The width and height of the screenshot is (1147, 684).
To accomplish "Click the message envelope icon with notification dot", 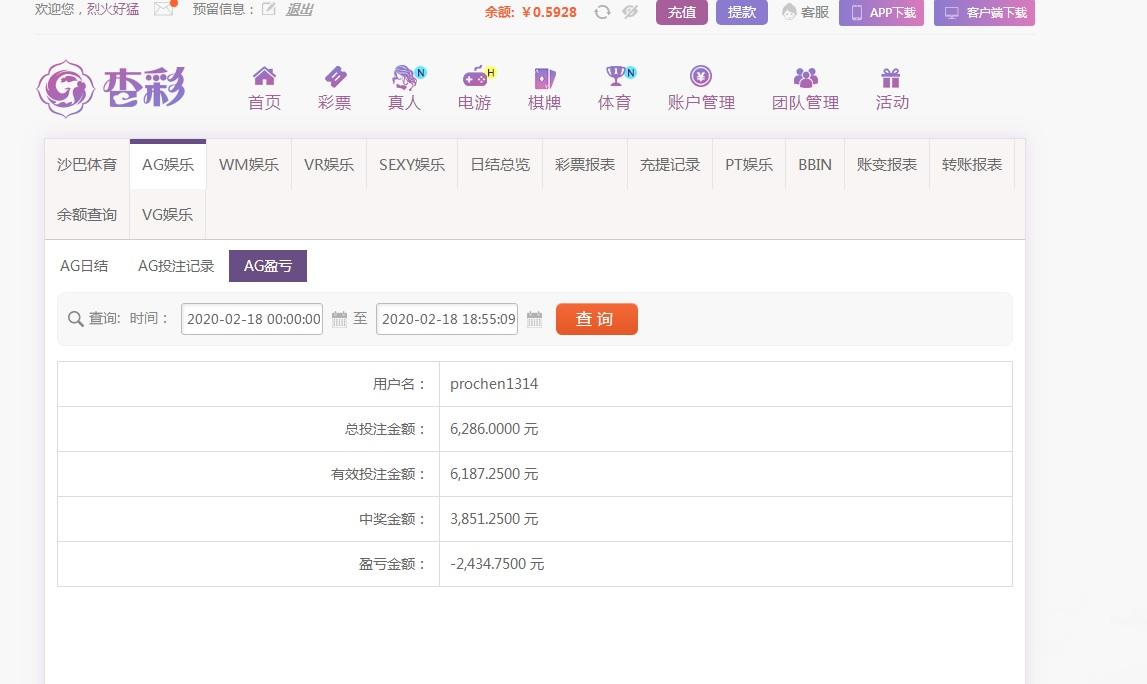I will pos(163,10).
